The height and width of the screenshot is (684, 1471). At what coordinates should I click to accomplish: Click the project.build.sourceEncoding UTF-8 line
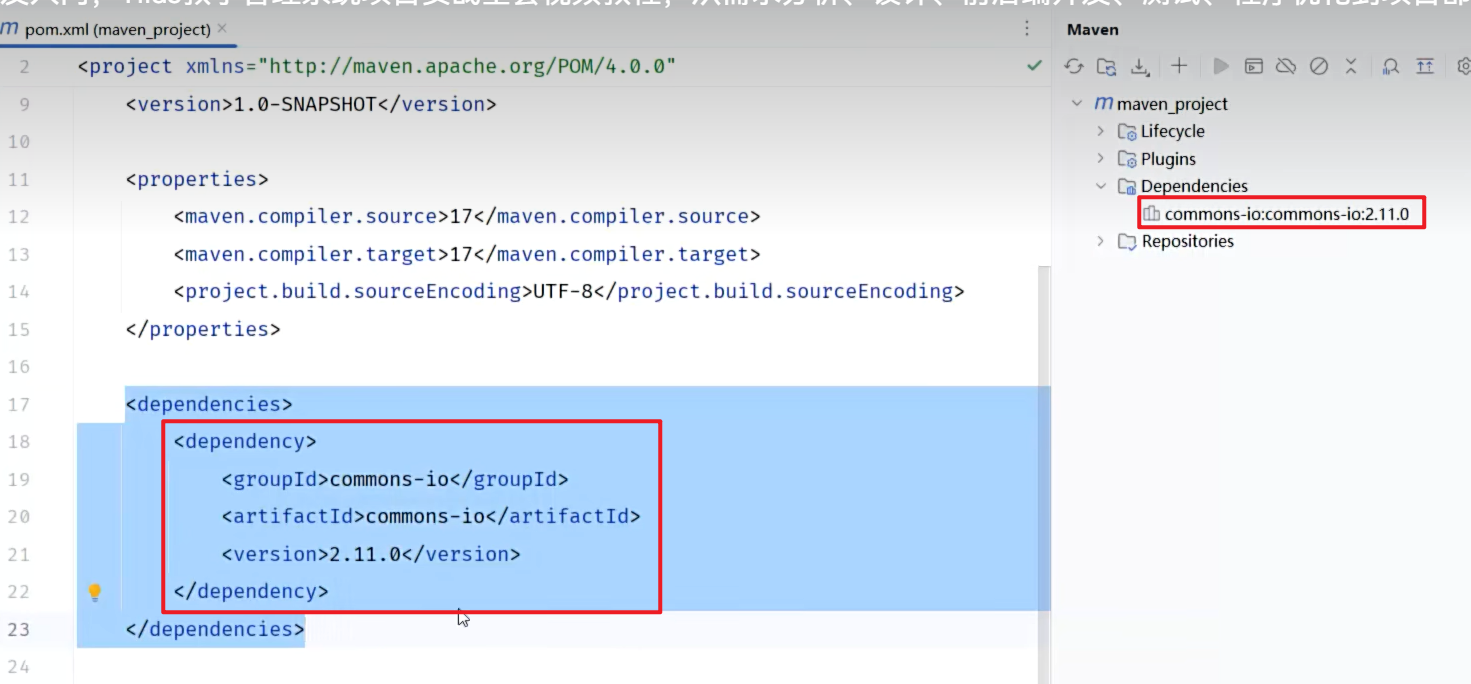[569, 292]
